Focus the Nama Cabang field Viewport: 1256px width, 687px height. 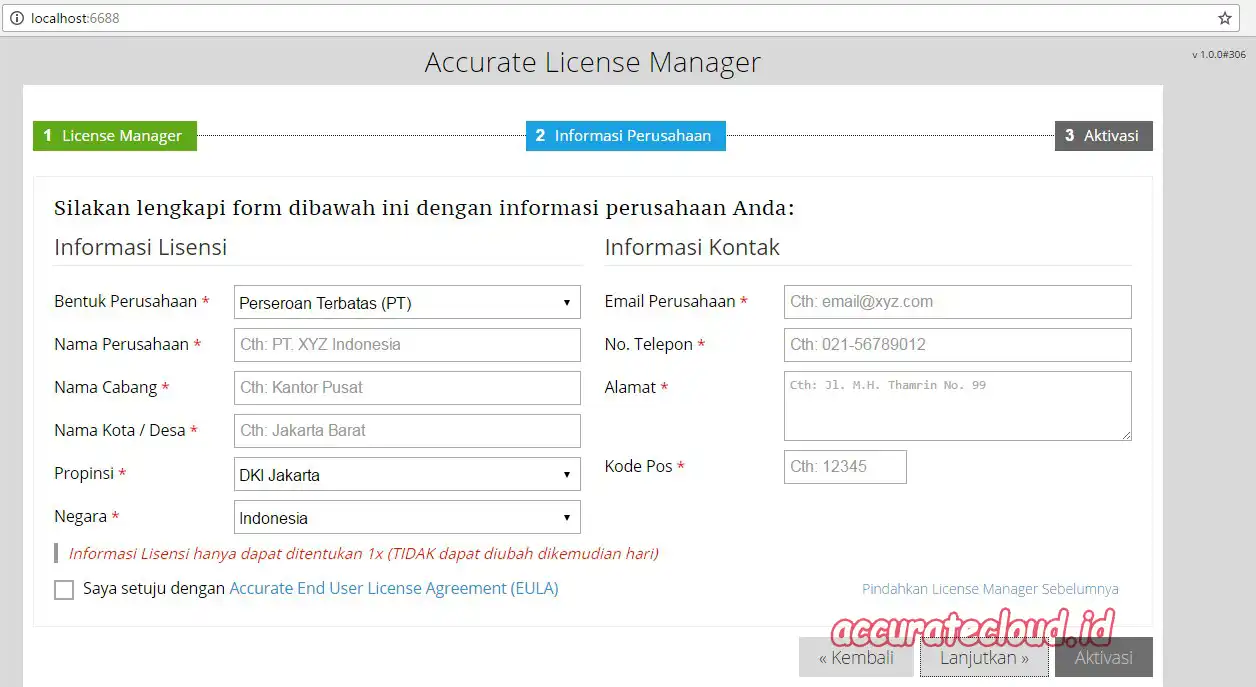click(407, 388)
